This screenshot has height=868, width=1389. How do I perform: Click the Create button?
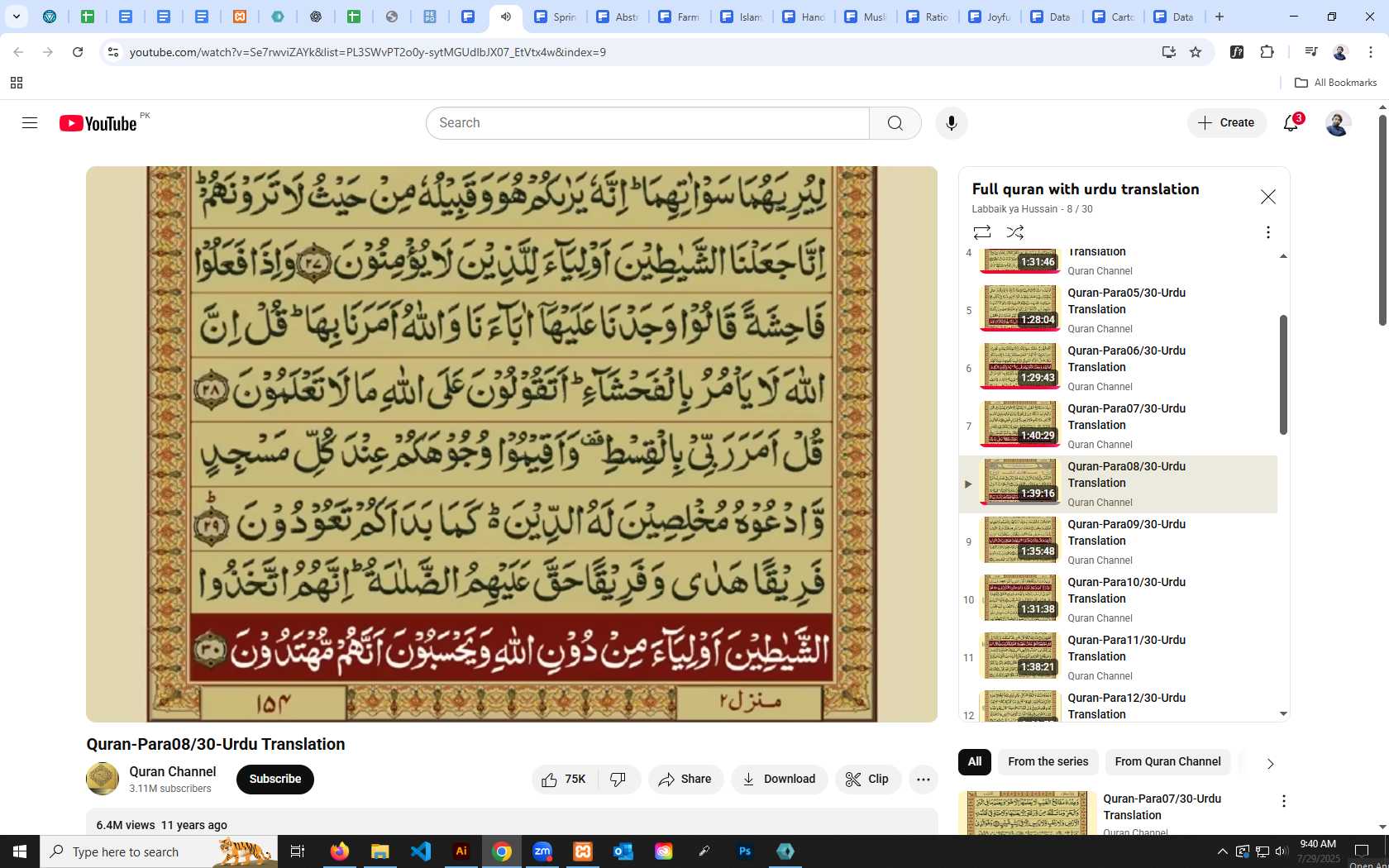coord(1227,123)
